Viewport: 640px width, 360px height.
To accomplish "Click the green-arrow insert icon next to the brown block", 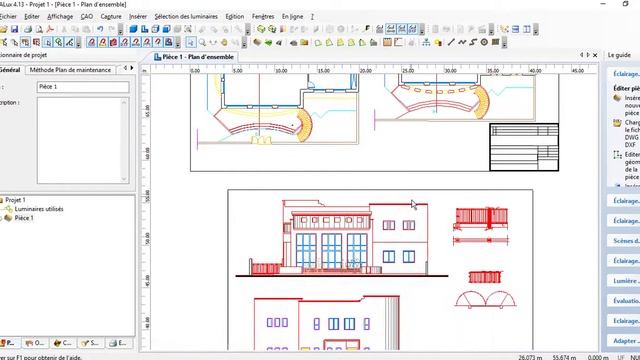I will click(268, 42).
